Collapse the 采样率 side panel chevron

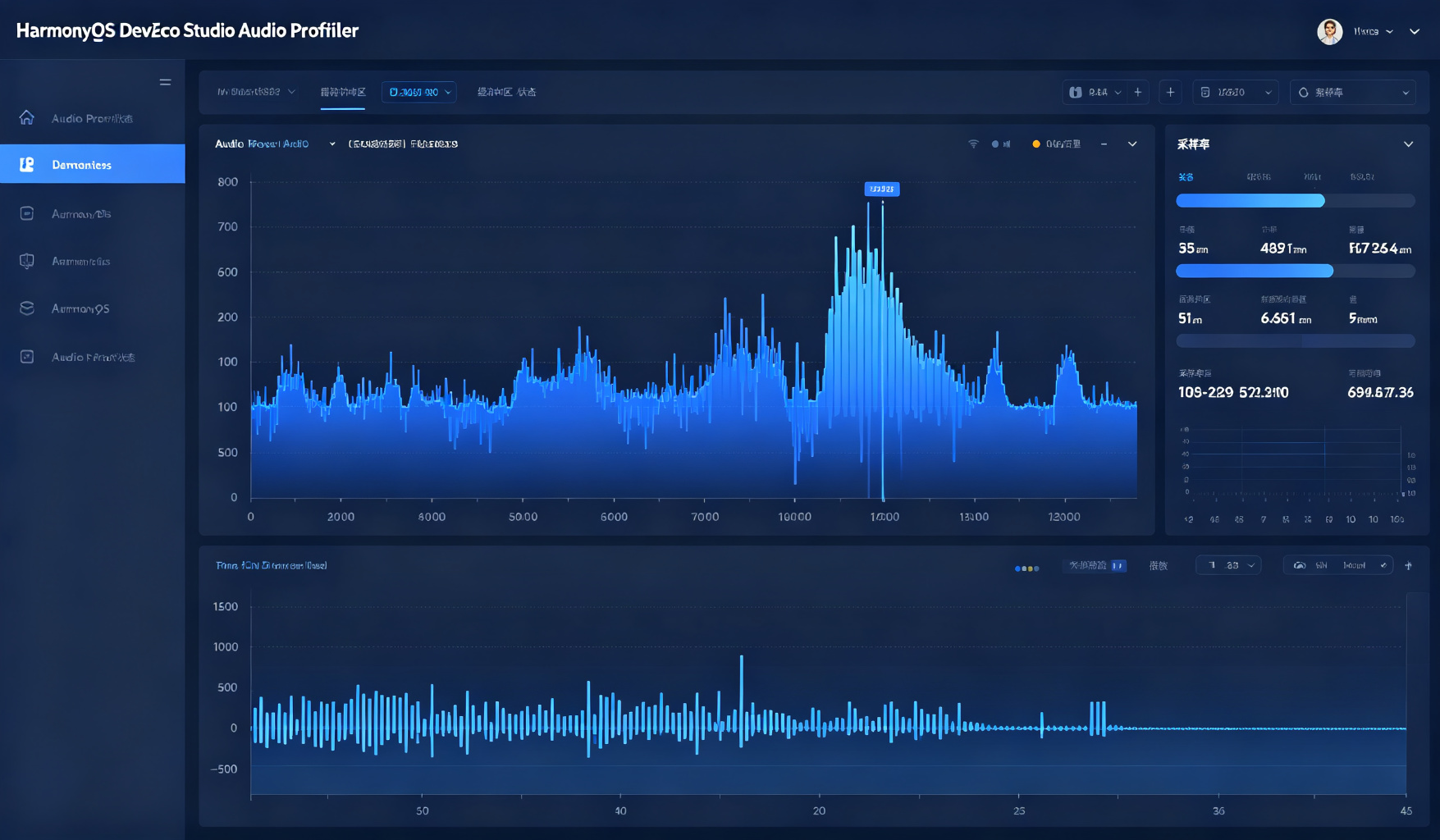click(1409, 144)
